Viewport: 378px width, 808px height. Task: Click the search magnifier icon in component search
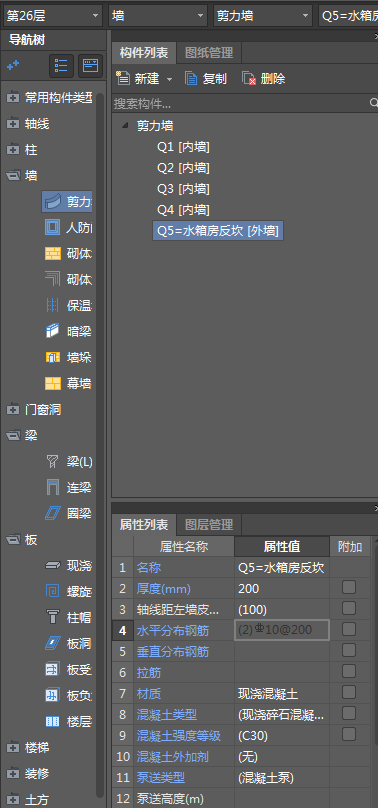374,103
